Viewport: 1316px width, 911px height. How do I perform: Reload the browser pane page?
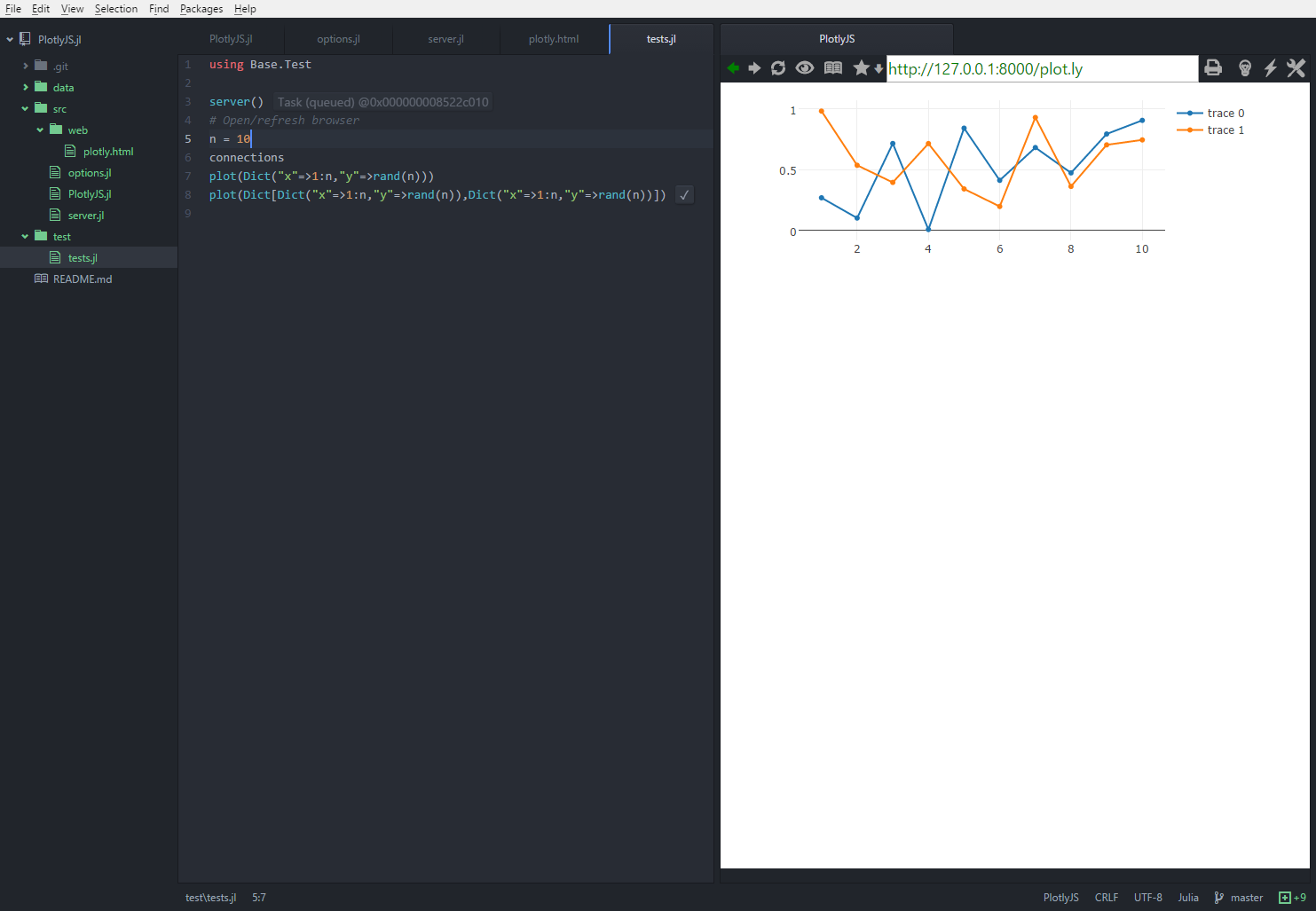click(x=778, y=68)
